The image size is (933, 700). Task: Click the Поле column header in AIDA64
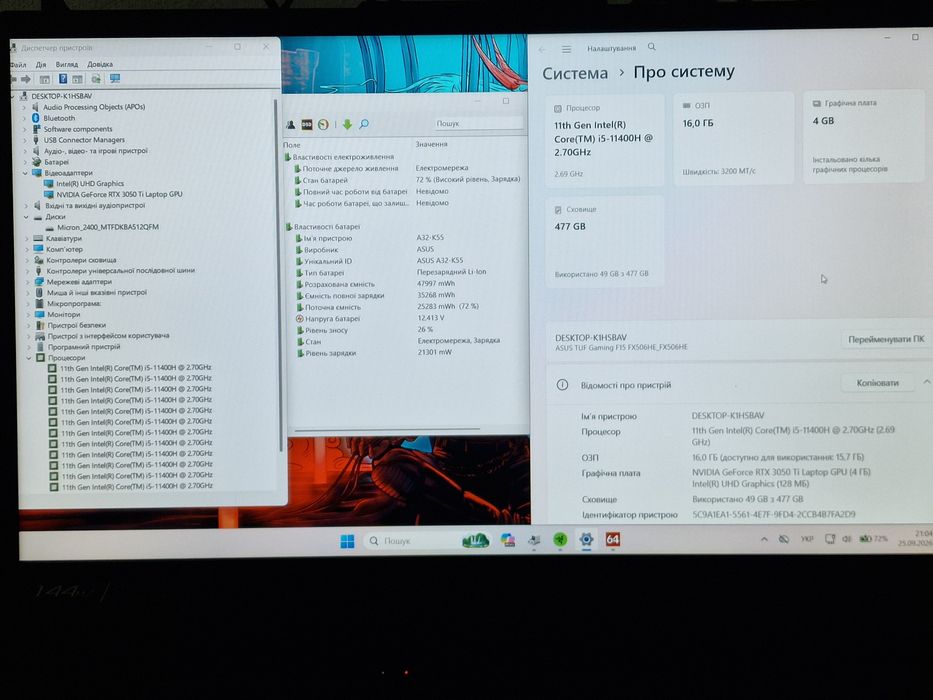tap(292, 145)
